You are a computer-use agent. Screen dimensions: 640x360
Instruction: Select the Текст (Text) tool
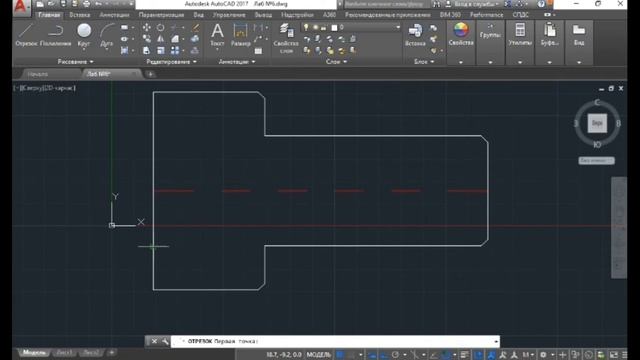[217, 34]
